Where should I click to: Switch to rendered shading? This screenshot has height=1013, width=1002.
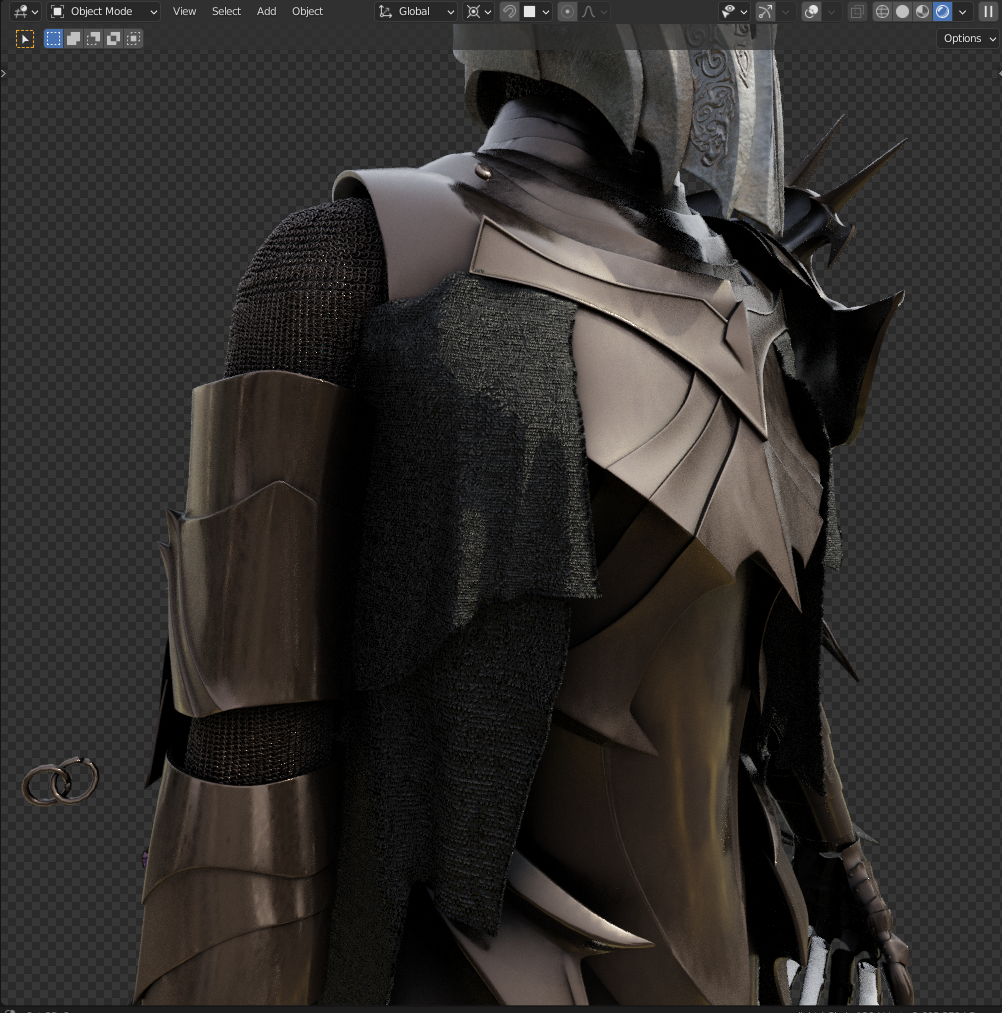[942, 12]
